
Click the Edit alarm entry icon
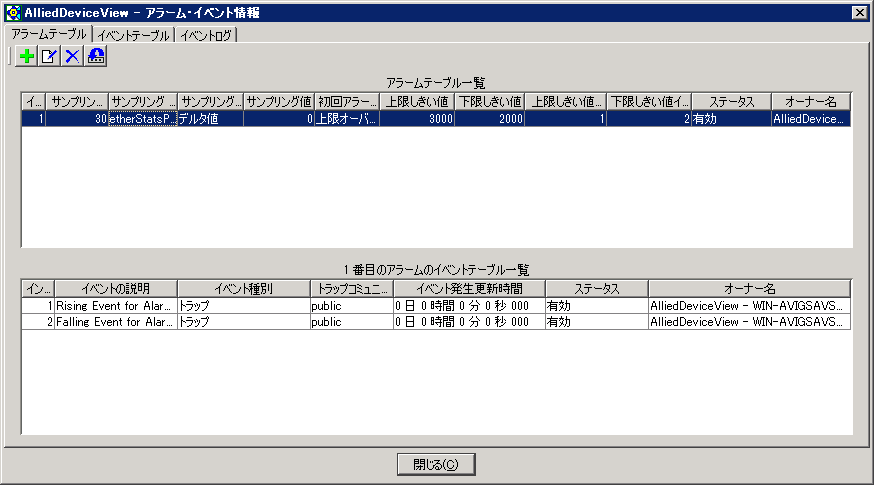click(50, 57)
